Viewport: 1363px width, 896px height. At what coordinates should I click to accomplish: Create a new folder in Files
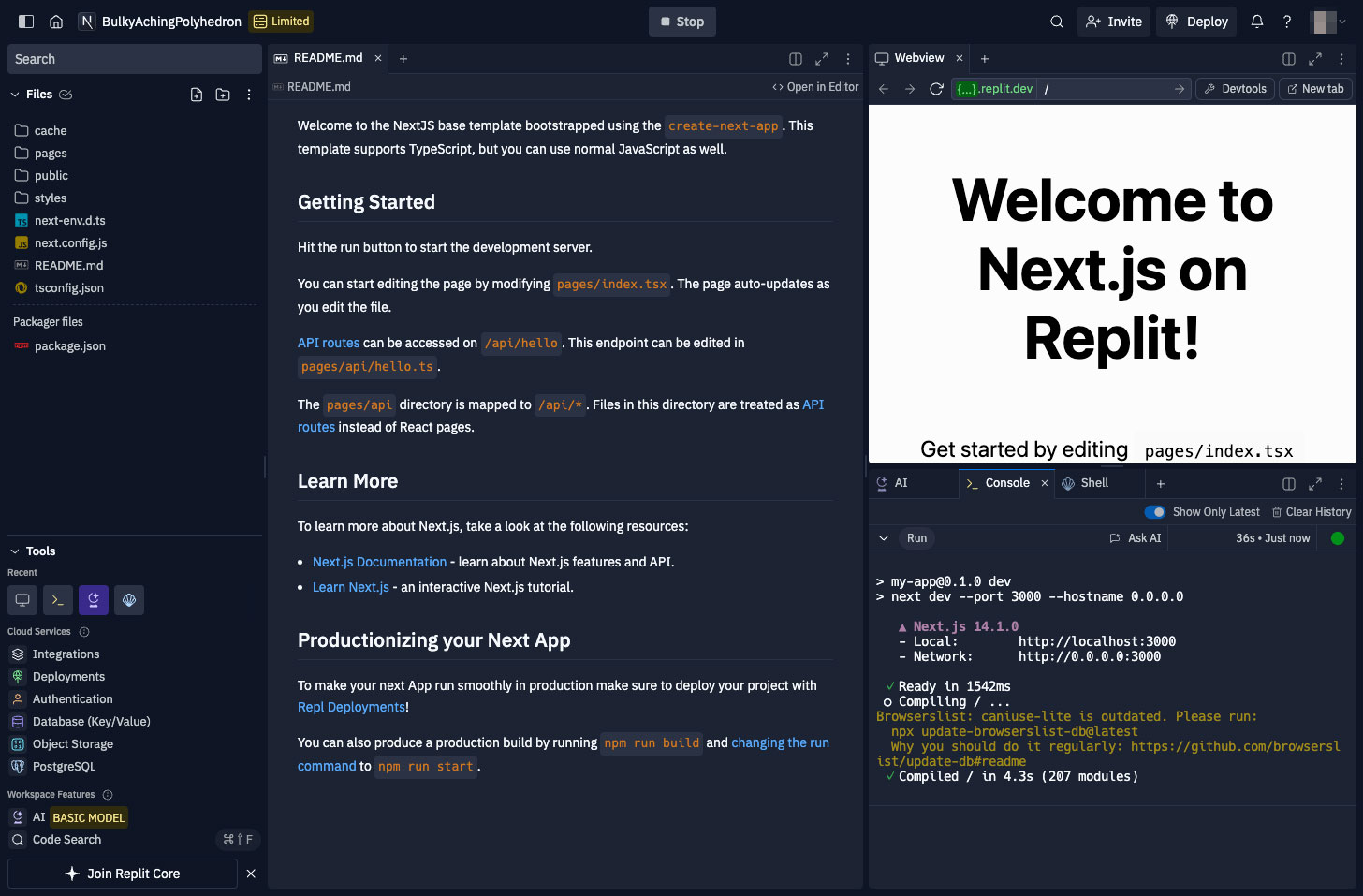(223, 95)
